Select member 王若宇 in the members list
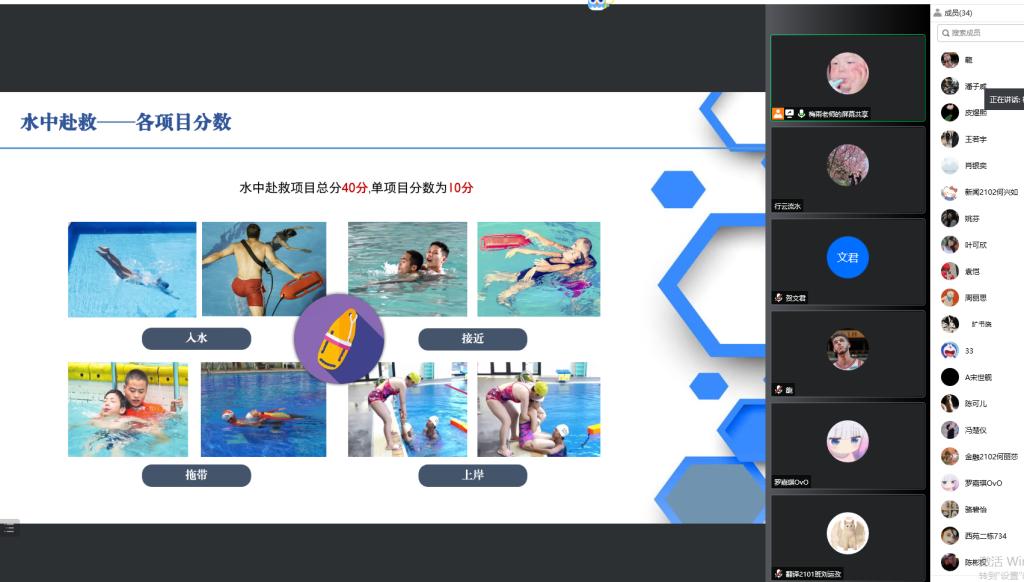Image resolution: width=1024 pixels, height=582 pixels. tap(975, 139)
